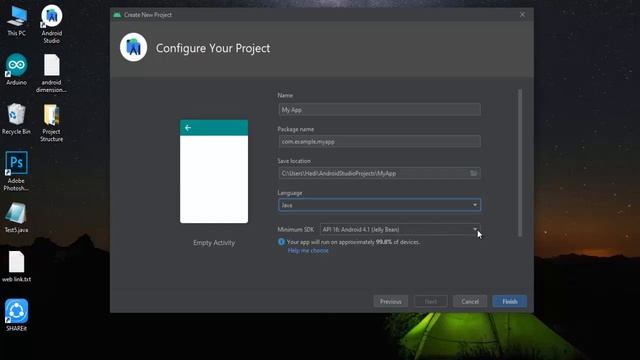The width and height of the screenshot is (640, 360).
Task: Click the Android Studio logo in dialog header
Action: point(133,47)
